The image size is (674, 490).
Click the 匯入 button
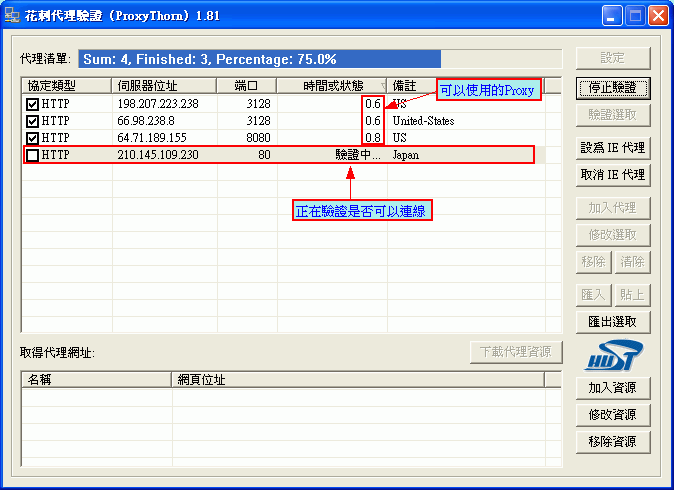(594, 295)
